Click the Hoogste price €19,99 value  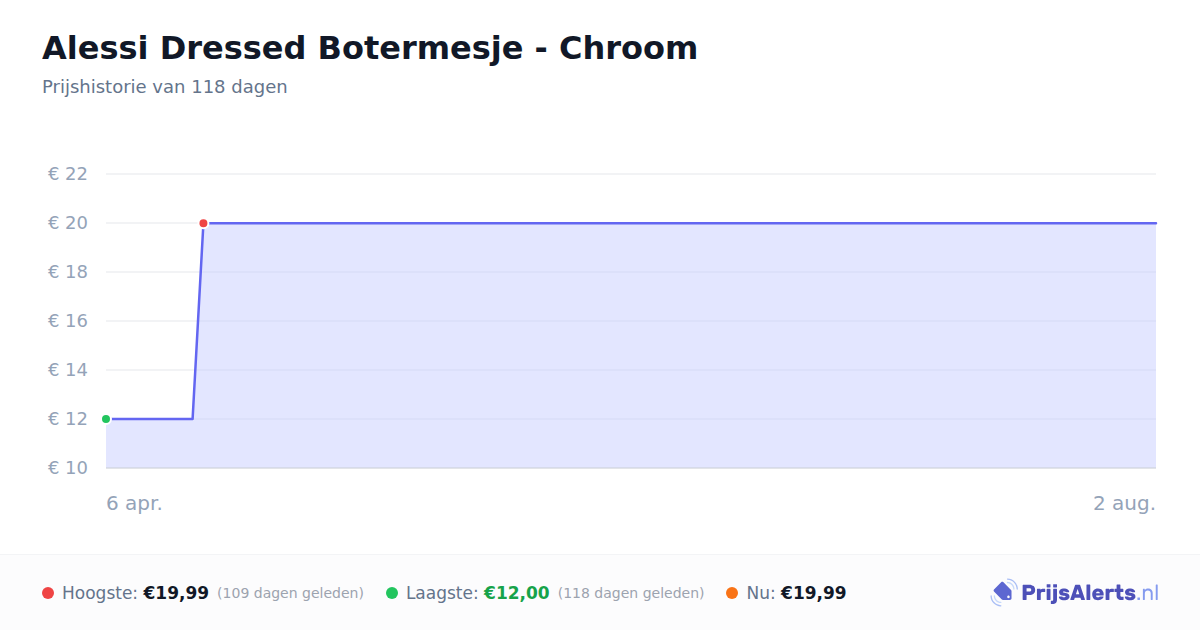click(176, 593)
